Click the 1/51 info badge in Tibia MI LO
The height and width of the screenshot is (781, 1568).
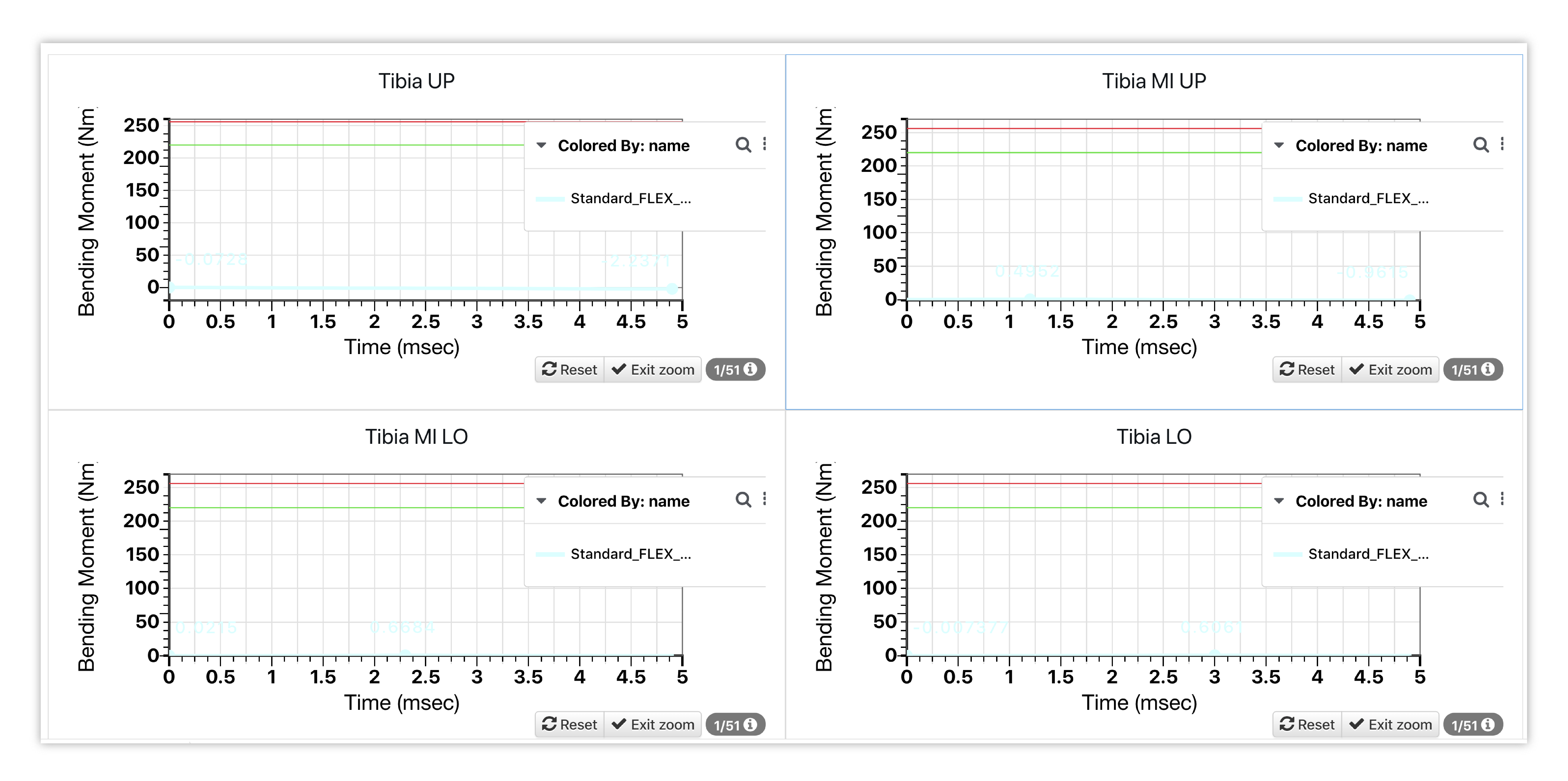[x=735, y=725]
